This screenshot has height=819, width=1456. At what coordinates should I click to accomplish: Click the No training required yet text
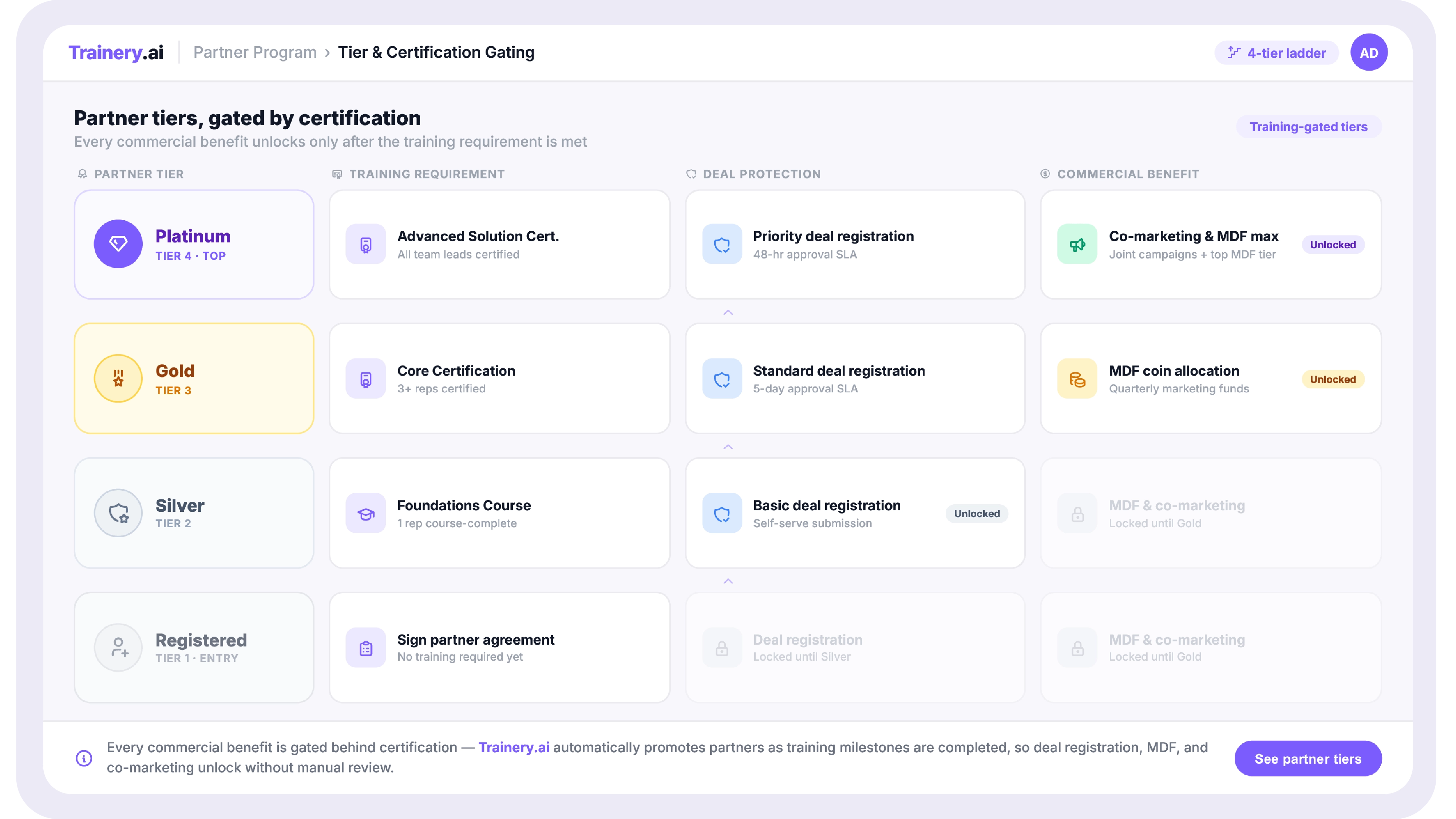[x=459, y=657]
